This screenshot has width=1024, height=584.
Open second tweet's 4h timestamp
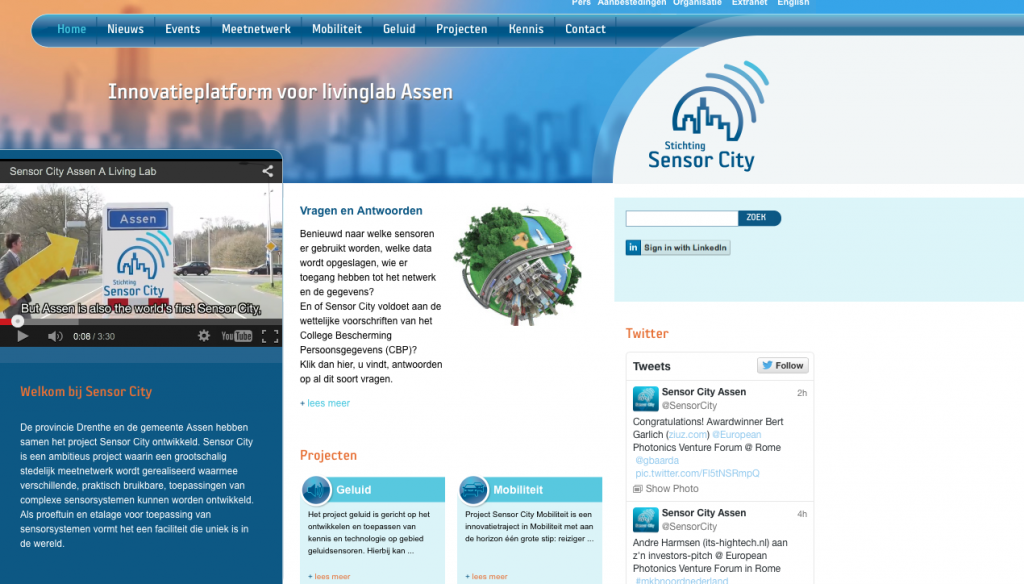[x=802, y=514]
